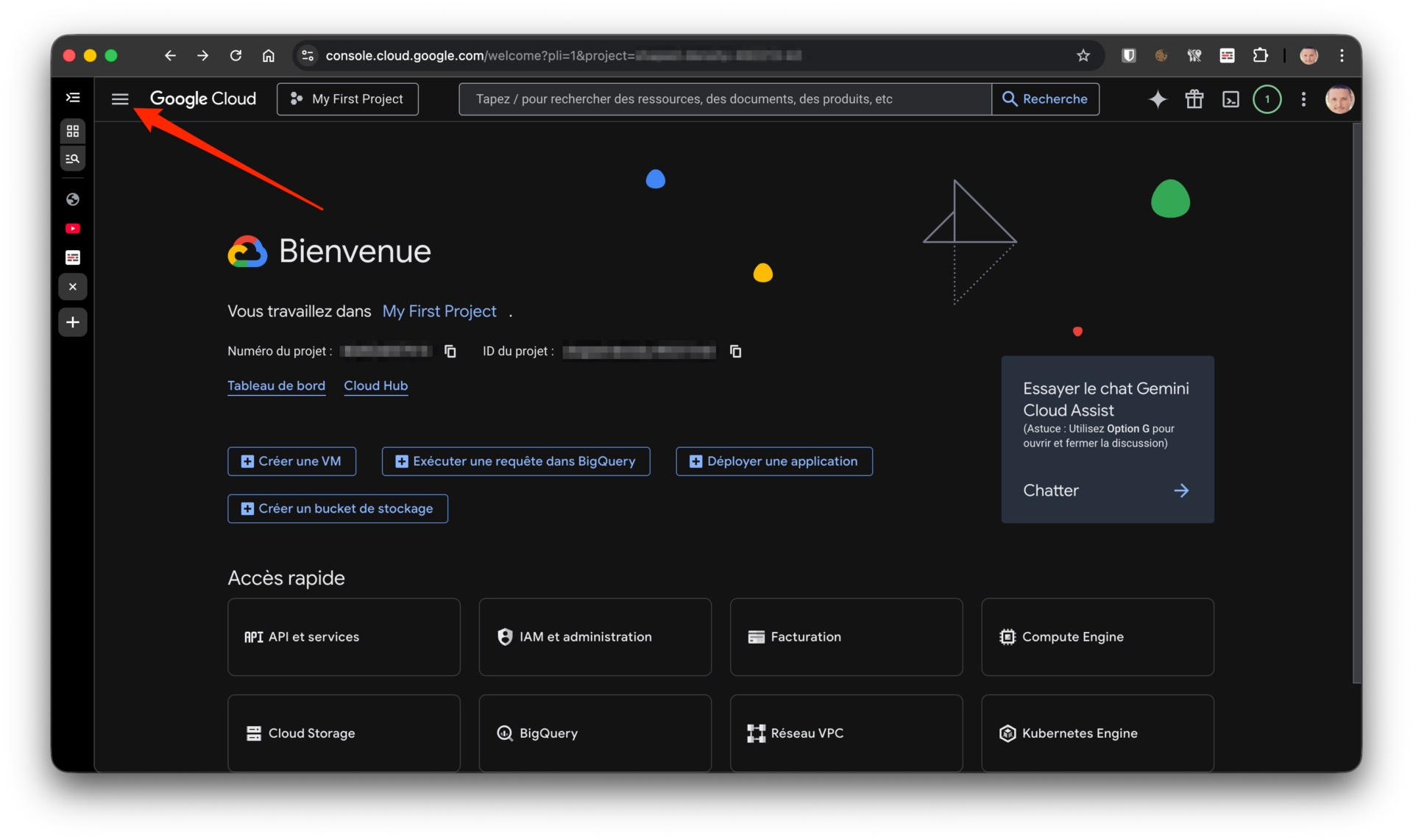Click Créer un bucket de stockage
This screenshot has width=1413, height=840.
click(338, 508)
